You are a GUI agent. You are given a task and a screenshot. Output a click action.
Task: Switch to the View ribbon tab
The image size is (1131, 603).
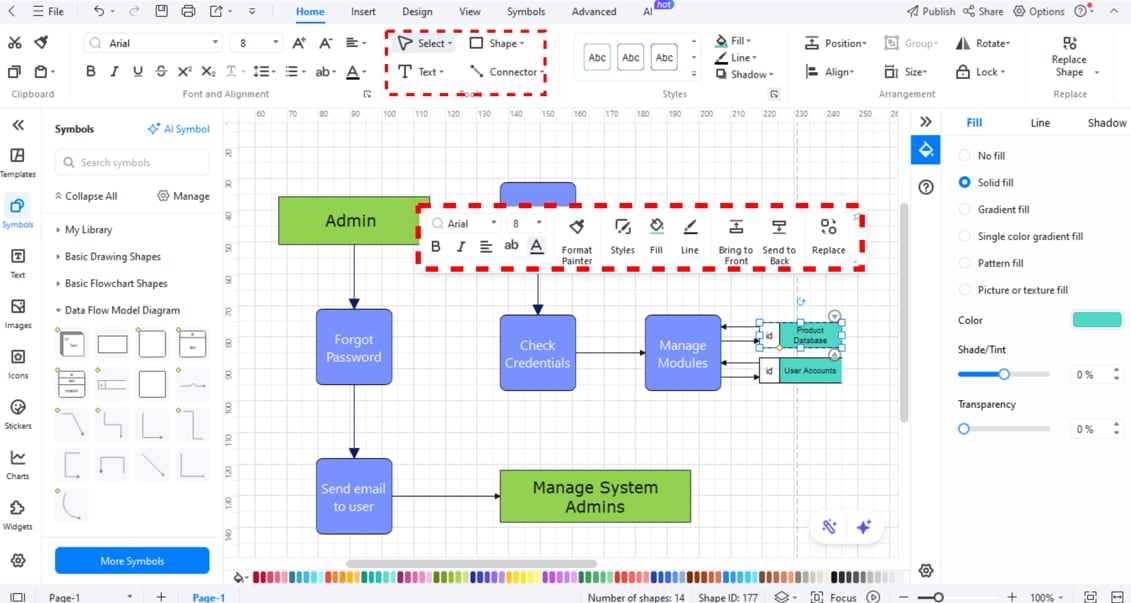pos(470,12)
